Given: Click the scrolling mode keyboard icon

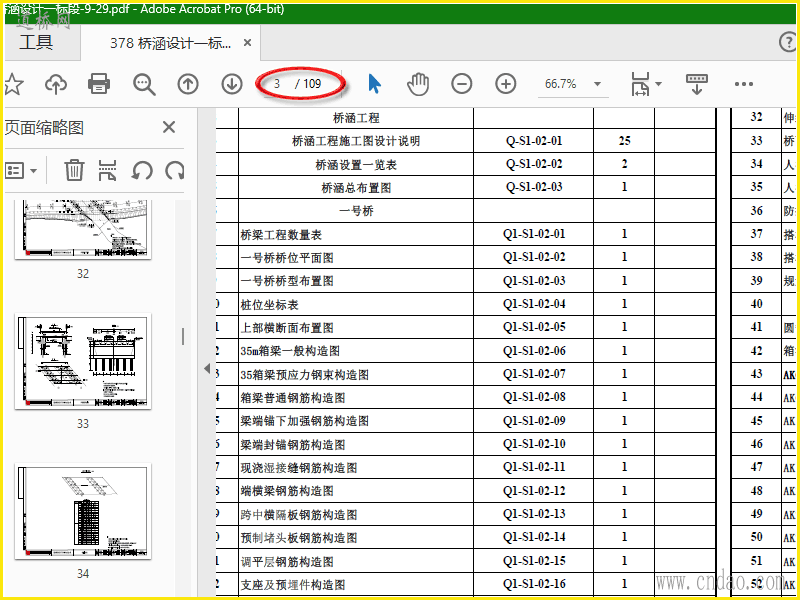Looking at the screenshot, I should tap(697, 84).
